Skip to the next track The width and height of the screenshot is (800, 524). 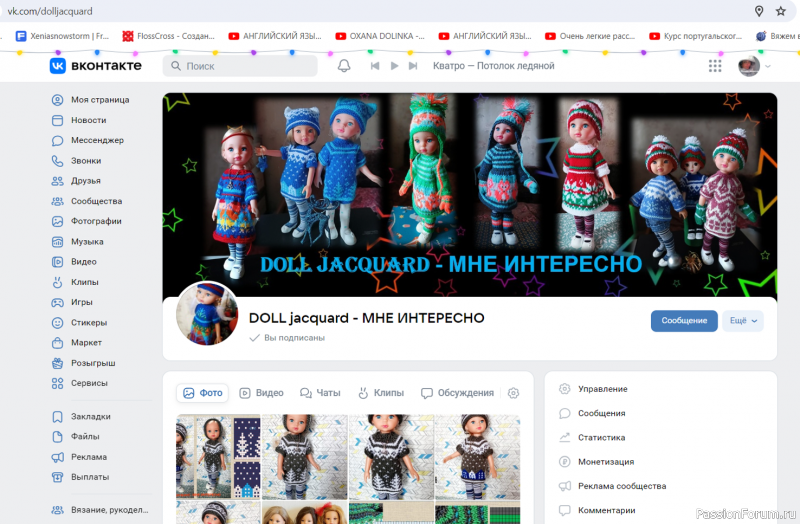tap(414, 66)
